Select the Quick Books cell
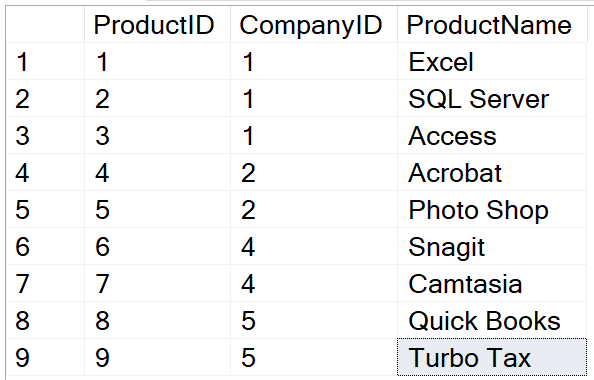 [492, 320]
